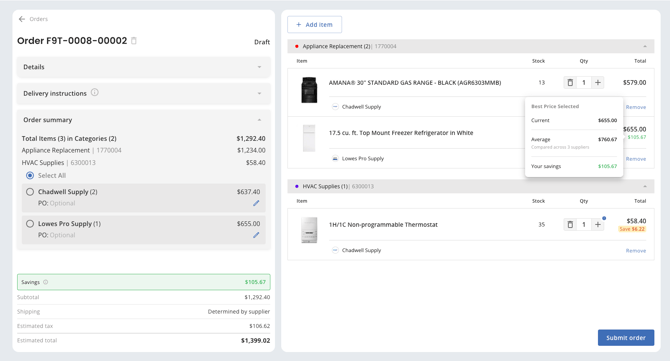Select Lowes Pro Supply (1) radio button
The height and width of the screenshot is (361, 670).
[30, 223]
